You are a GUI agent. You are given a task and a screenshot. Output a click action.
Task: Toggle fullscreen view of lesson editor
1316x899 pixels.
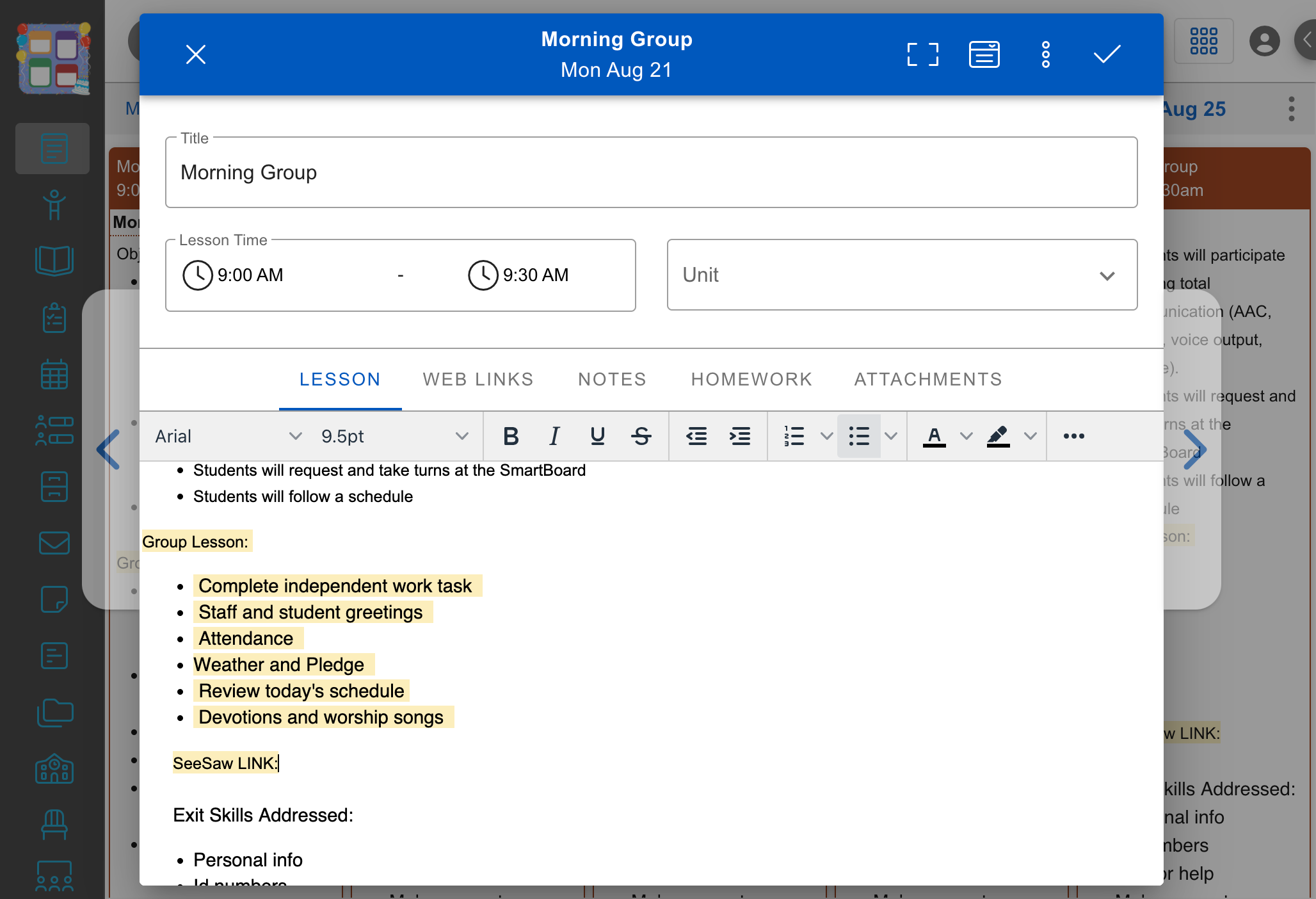pos(923,54)
